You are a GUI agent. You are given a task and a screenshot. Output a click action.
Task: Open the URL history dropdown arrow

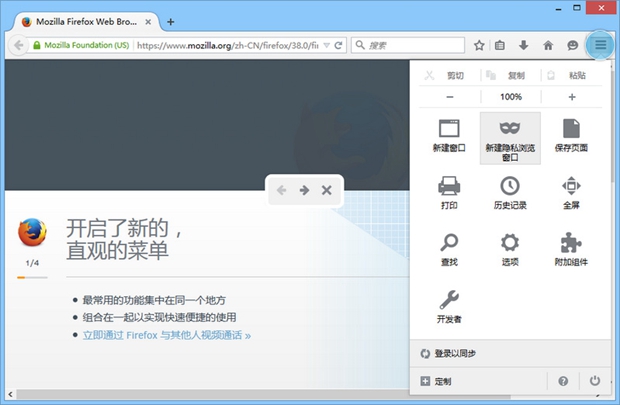327,45
